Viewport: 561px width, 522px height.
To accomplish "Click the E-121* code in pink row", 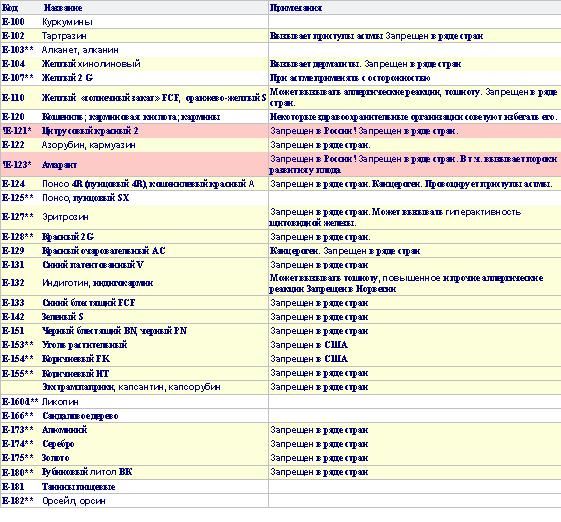I will click(x=17, y=131).
